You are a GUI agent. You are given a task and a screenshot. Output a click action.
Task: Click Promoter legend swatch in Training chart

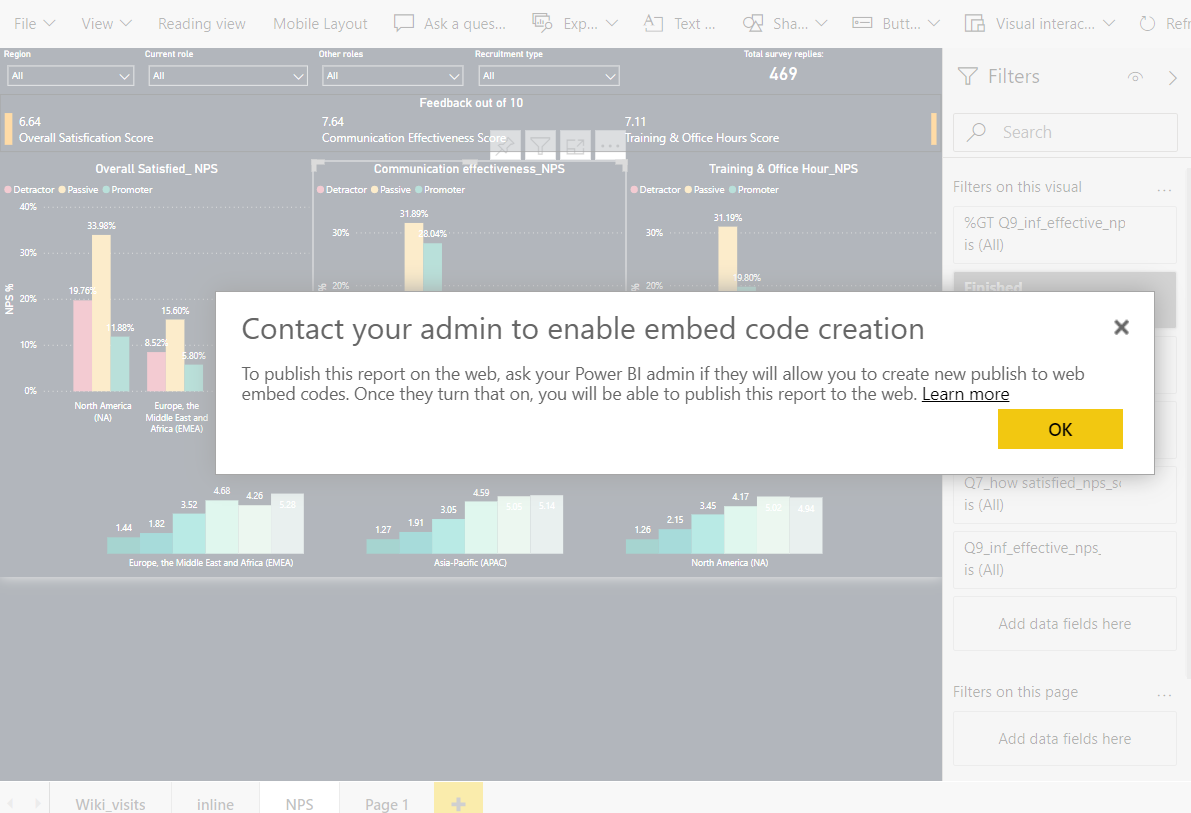pos(733,190)
